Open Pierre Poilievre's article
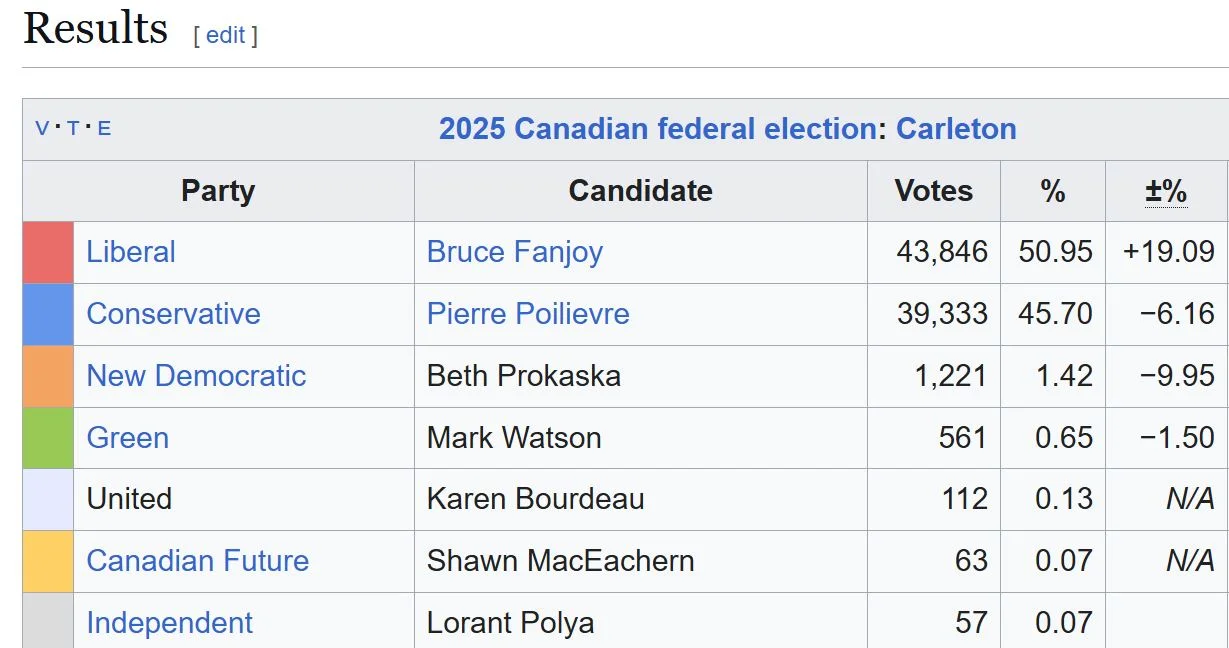This screenshot has width=1229, height=648. [x=528, y=314]
